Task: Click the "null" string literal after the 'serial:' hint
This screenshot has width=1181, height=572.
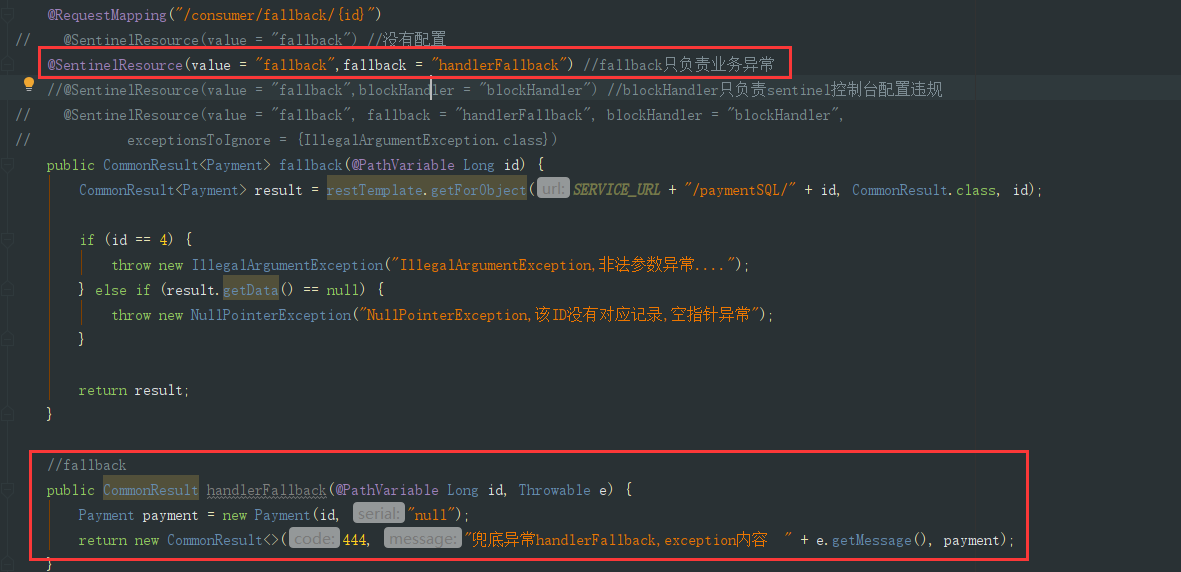Action: click(432, 515)
